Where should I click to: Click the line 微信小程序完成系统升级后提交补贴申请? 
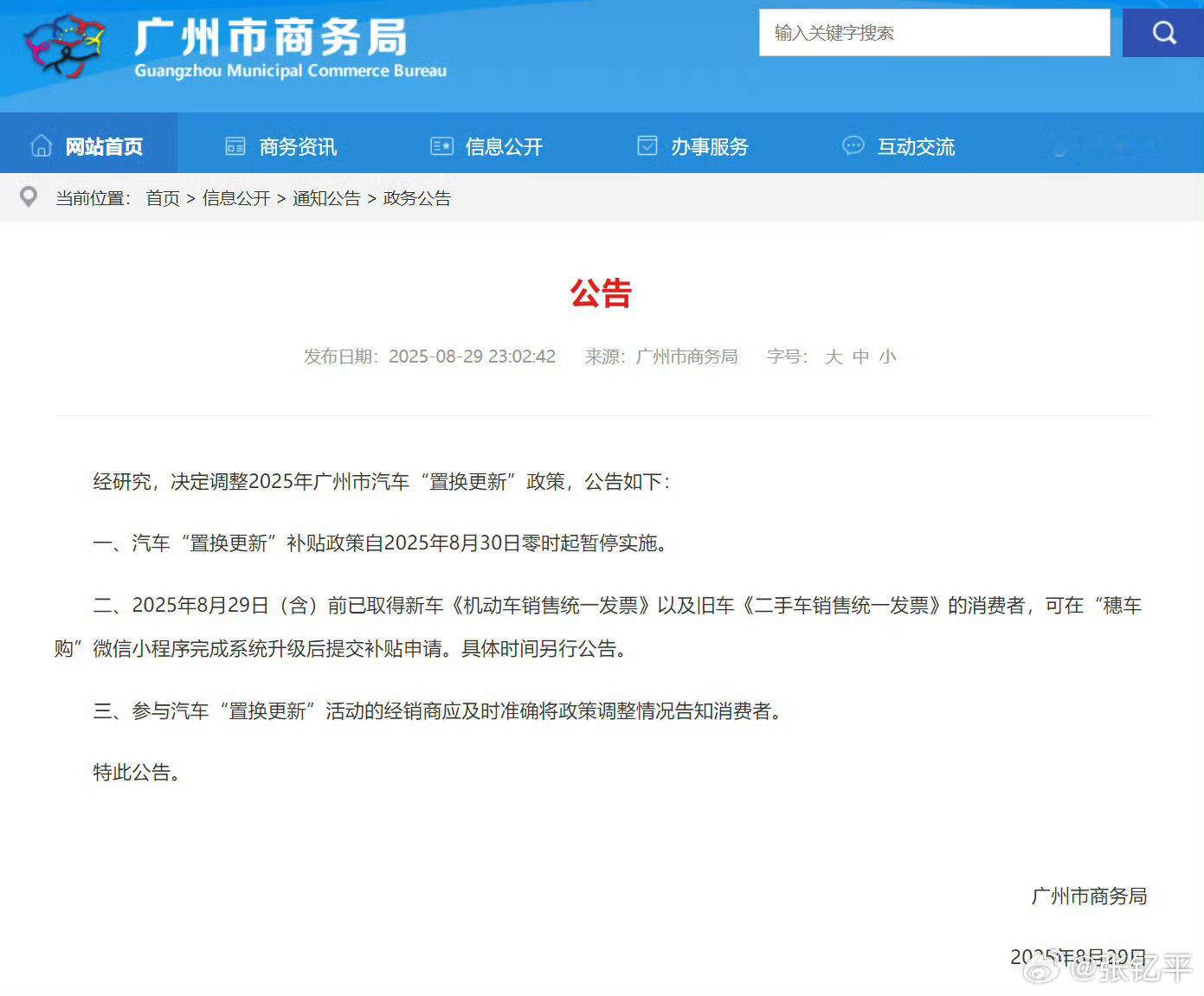340,649
